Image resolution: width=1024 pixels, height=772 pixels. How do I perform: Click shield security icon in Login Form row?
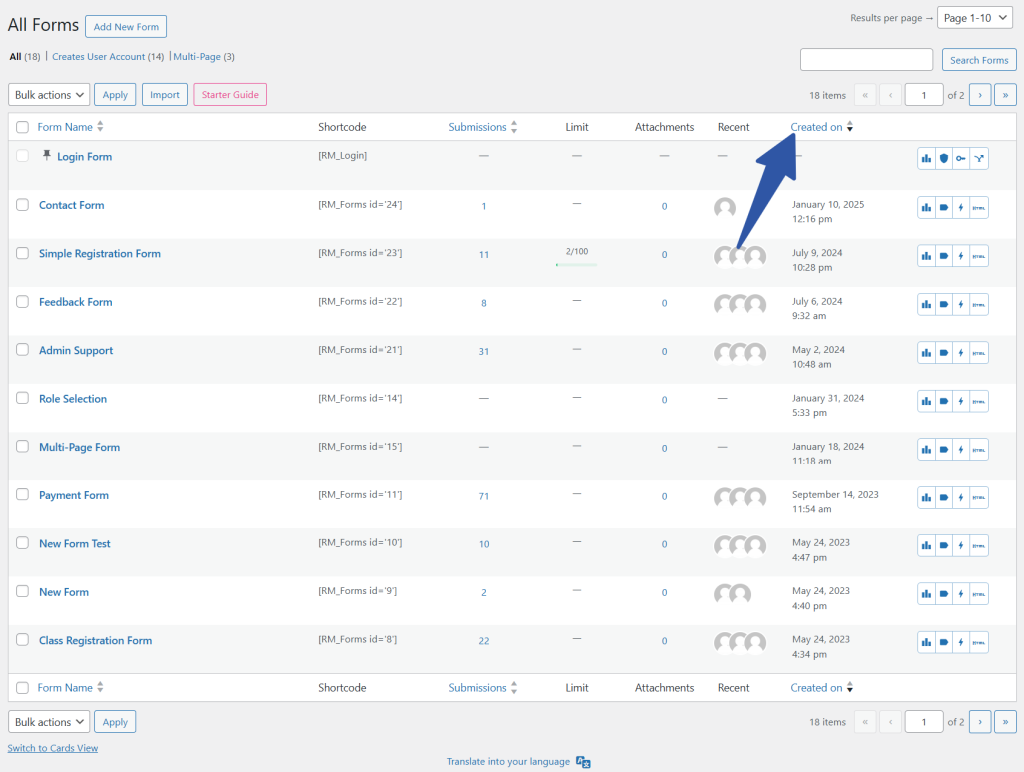point(944,158)
